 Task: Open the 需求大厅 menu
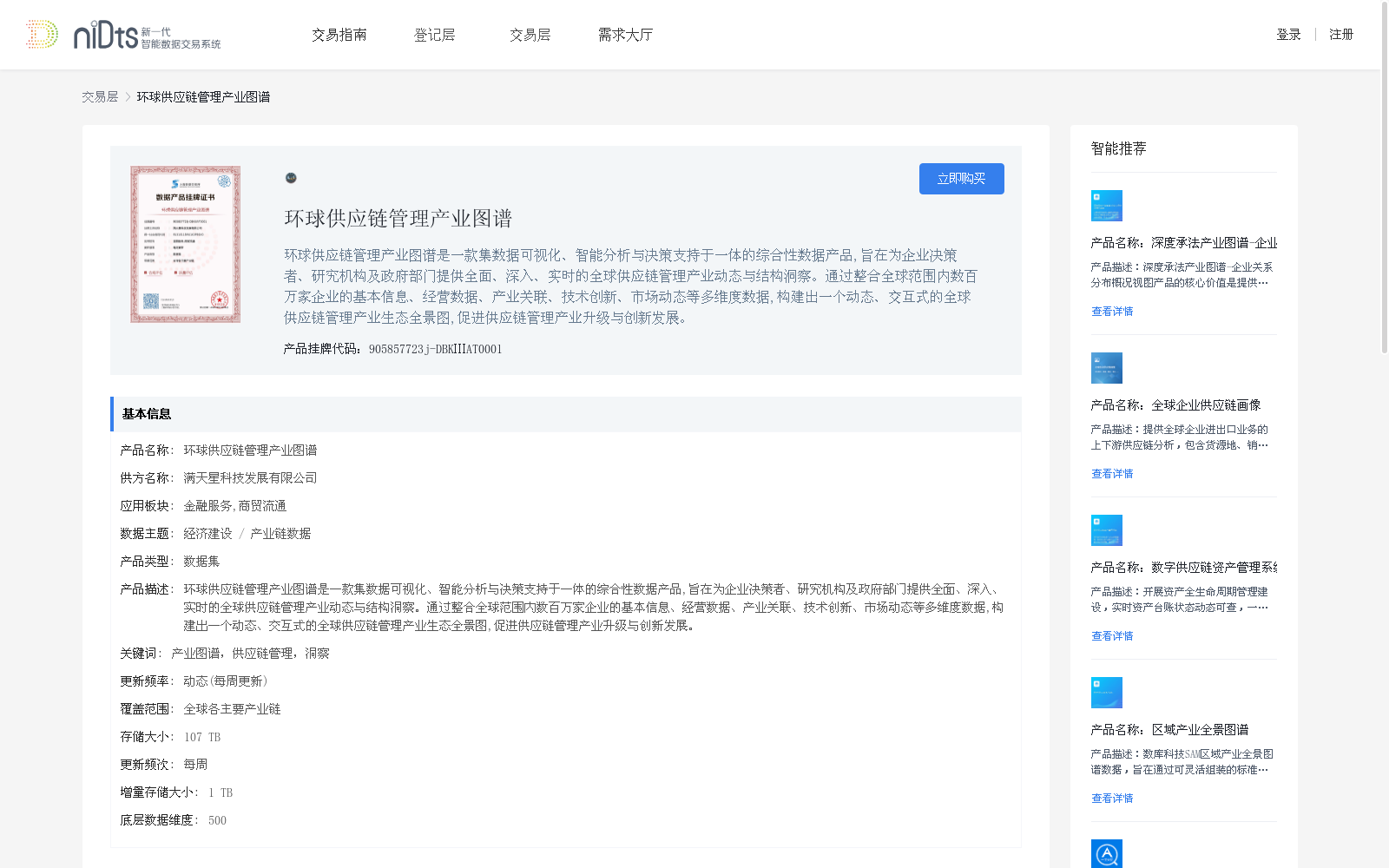(625, 35)
